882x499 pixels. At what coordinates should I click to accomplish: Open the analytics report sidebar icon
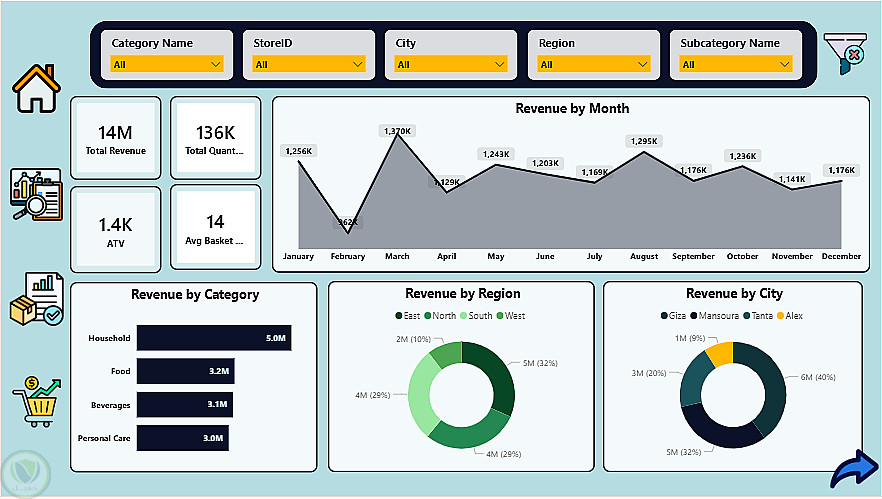pyautogui.click(x=36, y=194)
